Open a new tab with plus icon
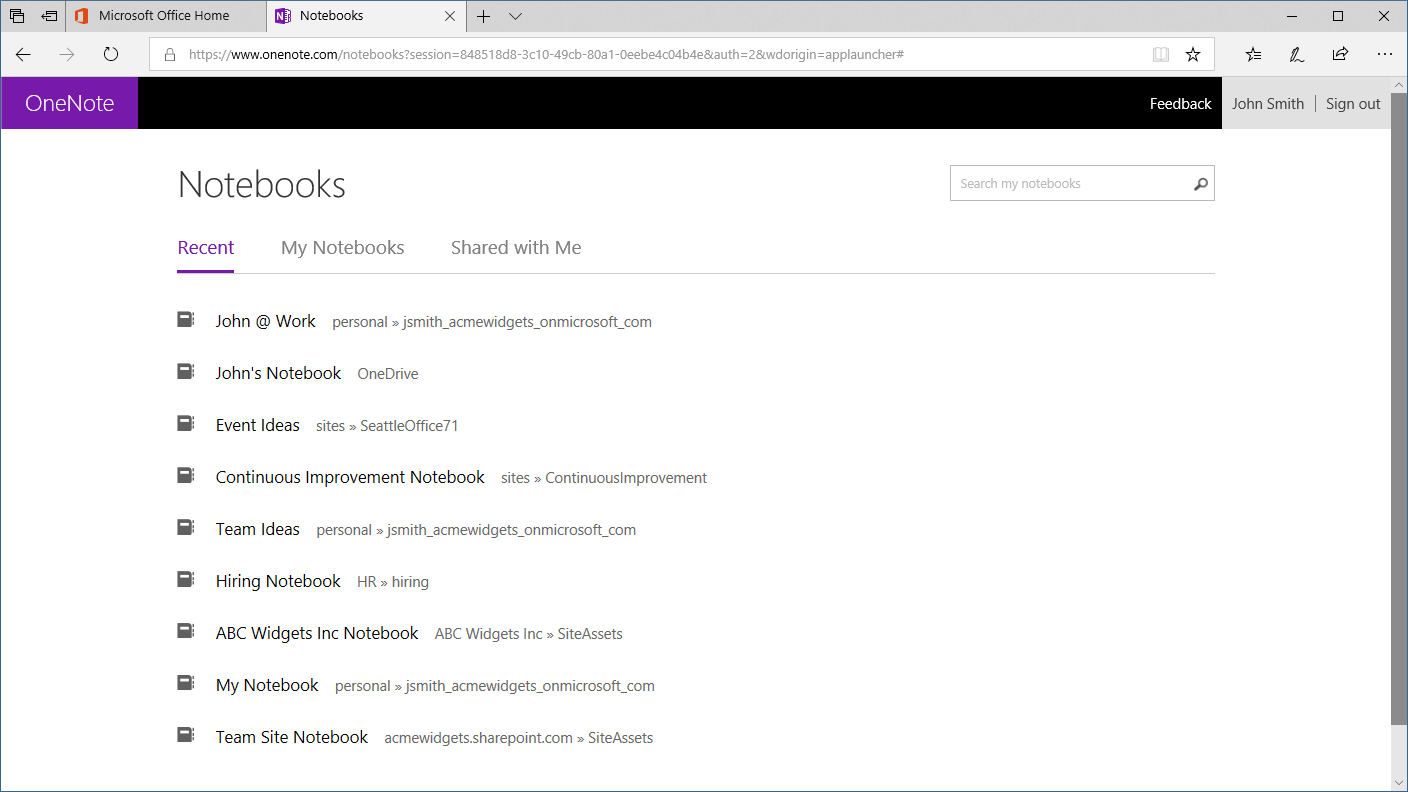 [x=484, y=16]
